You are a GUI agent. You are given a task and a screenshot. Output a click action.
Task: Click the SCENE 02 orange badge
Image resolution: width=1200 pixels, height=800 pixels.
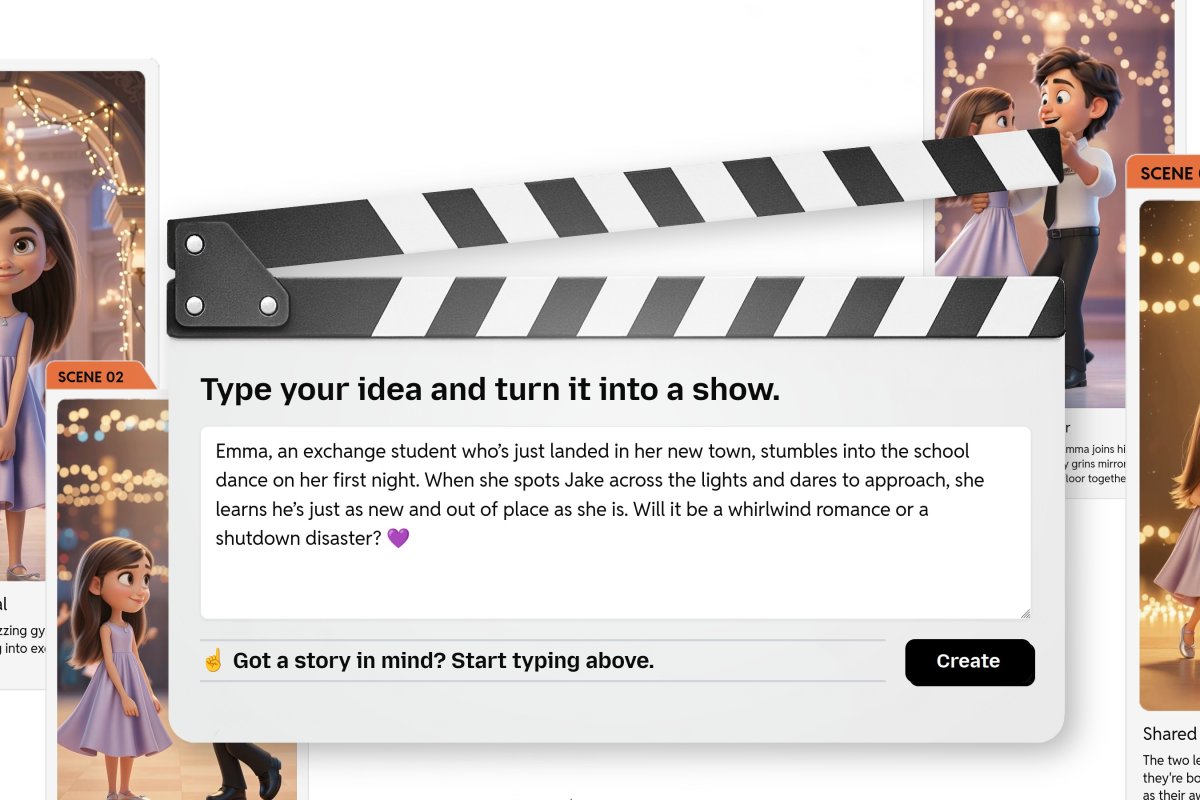(97, 377)
